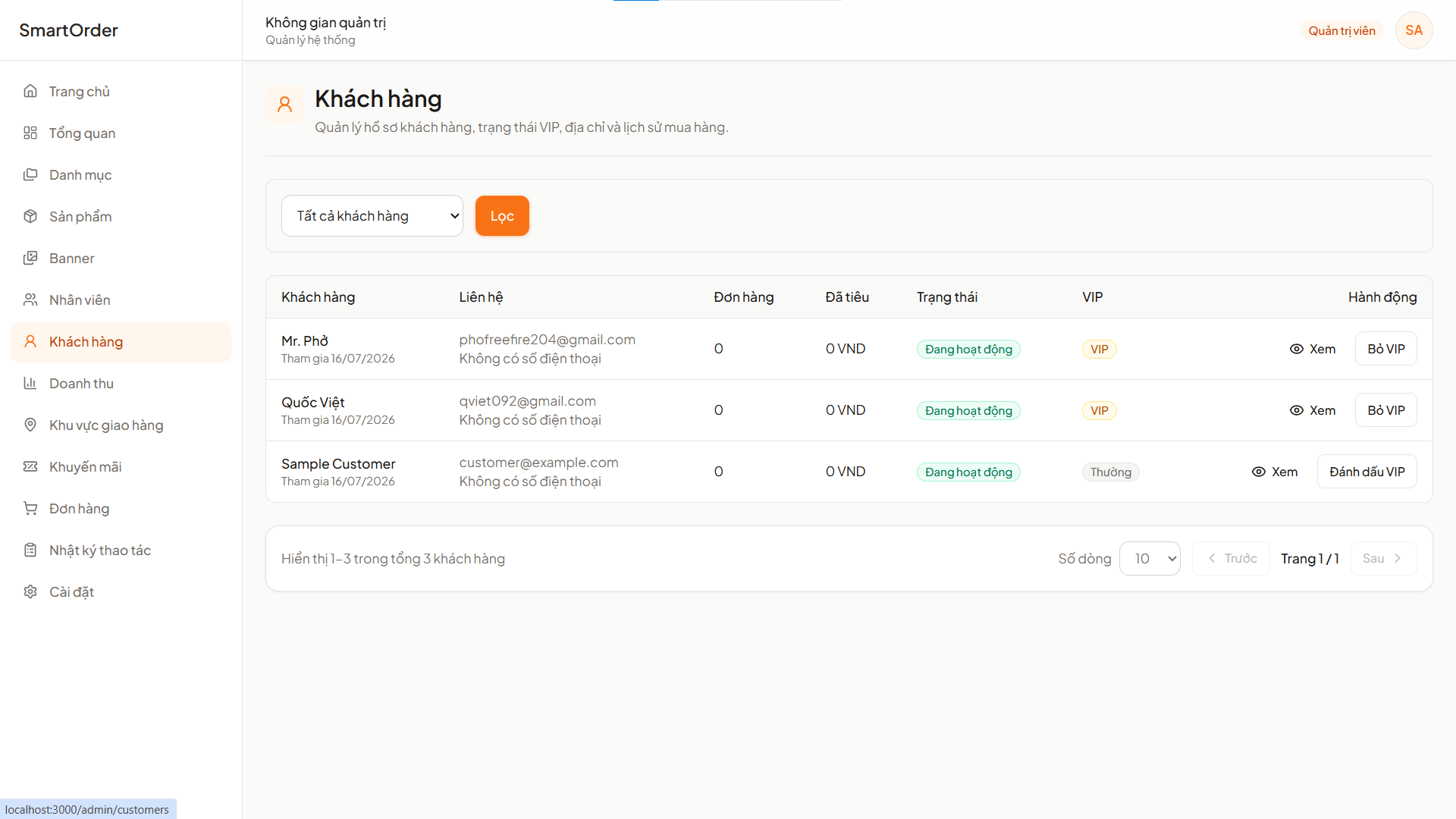Viewport: 1456px width, 819px height.
Task: Click the Quản trị viên role badge
Action: pos(1341,31)
